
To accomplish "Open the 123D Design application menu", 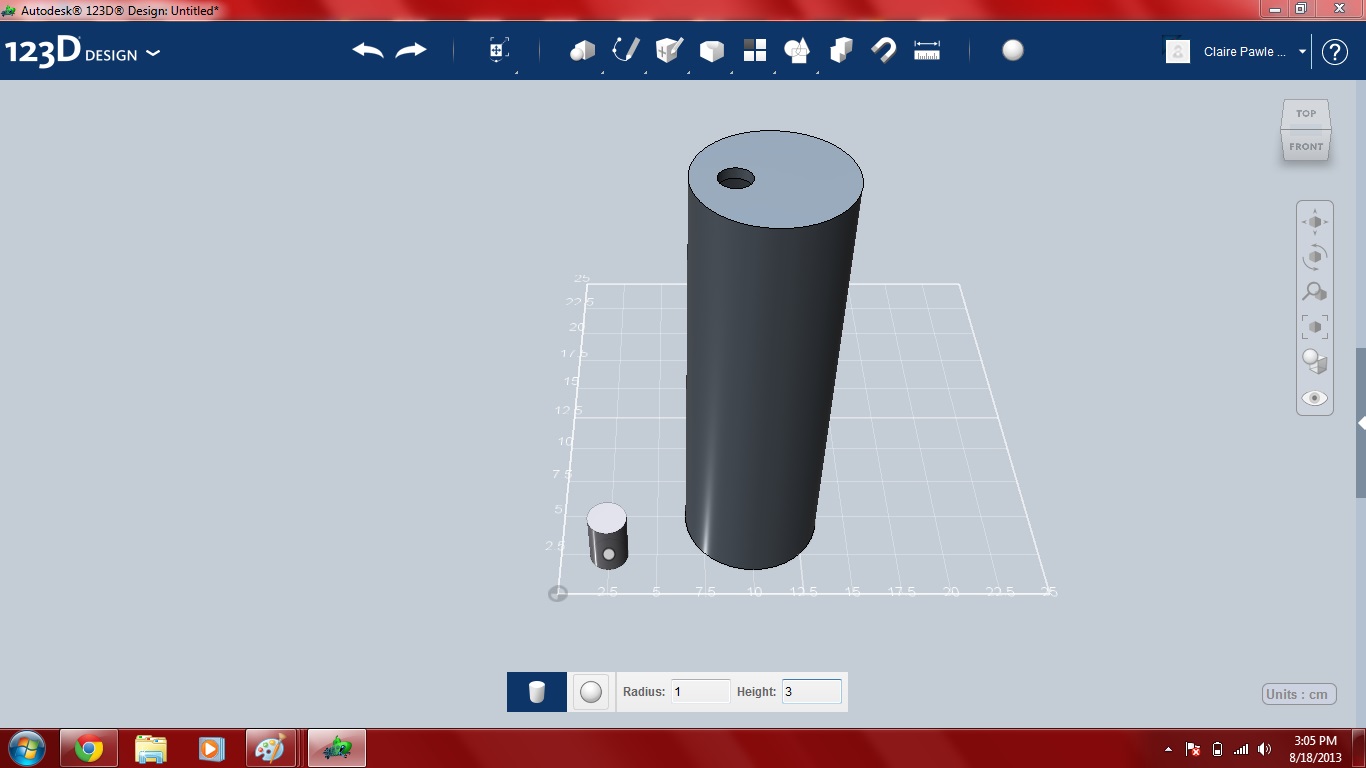I will [82, 52].
